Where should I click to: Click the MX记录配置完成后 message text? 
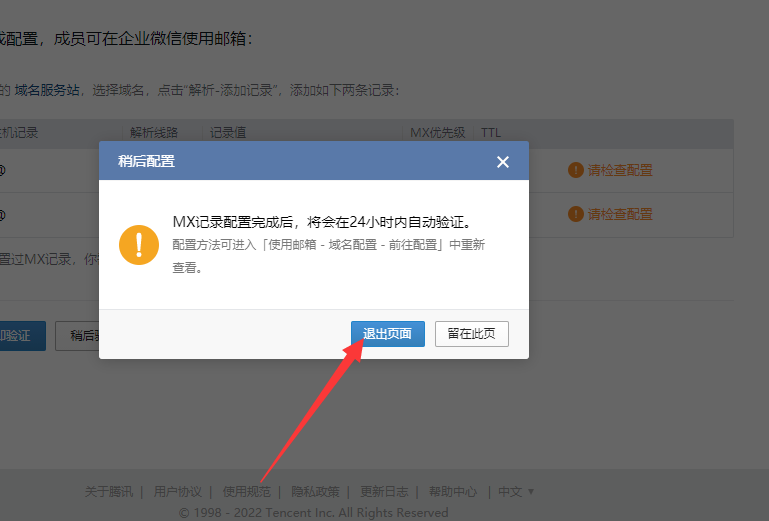[x=322, y=222]
